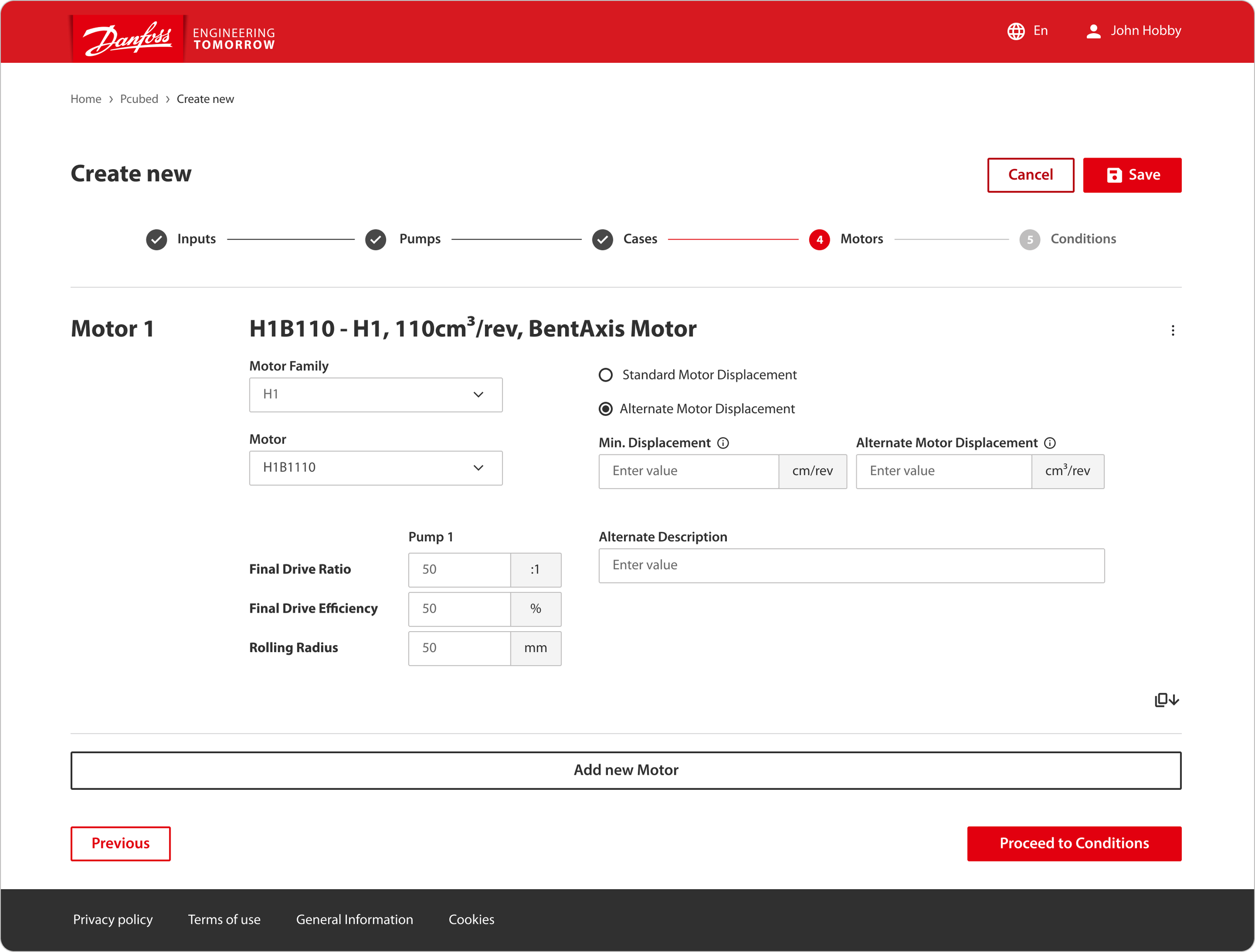Go to the Cases step
This screenshot has width=1255, height=952.
[640, 240]
